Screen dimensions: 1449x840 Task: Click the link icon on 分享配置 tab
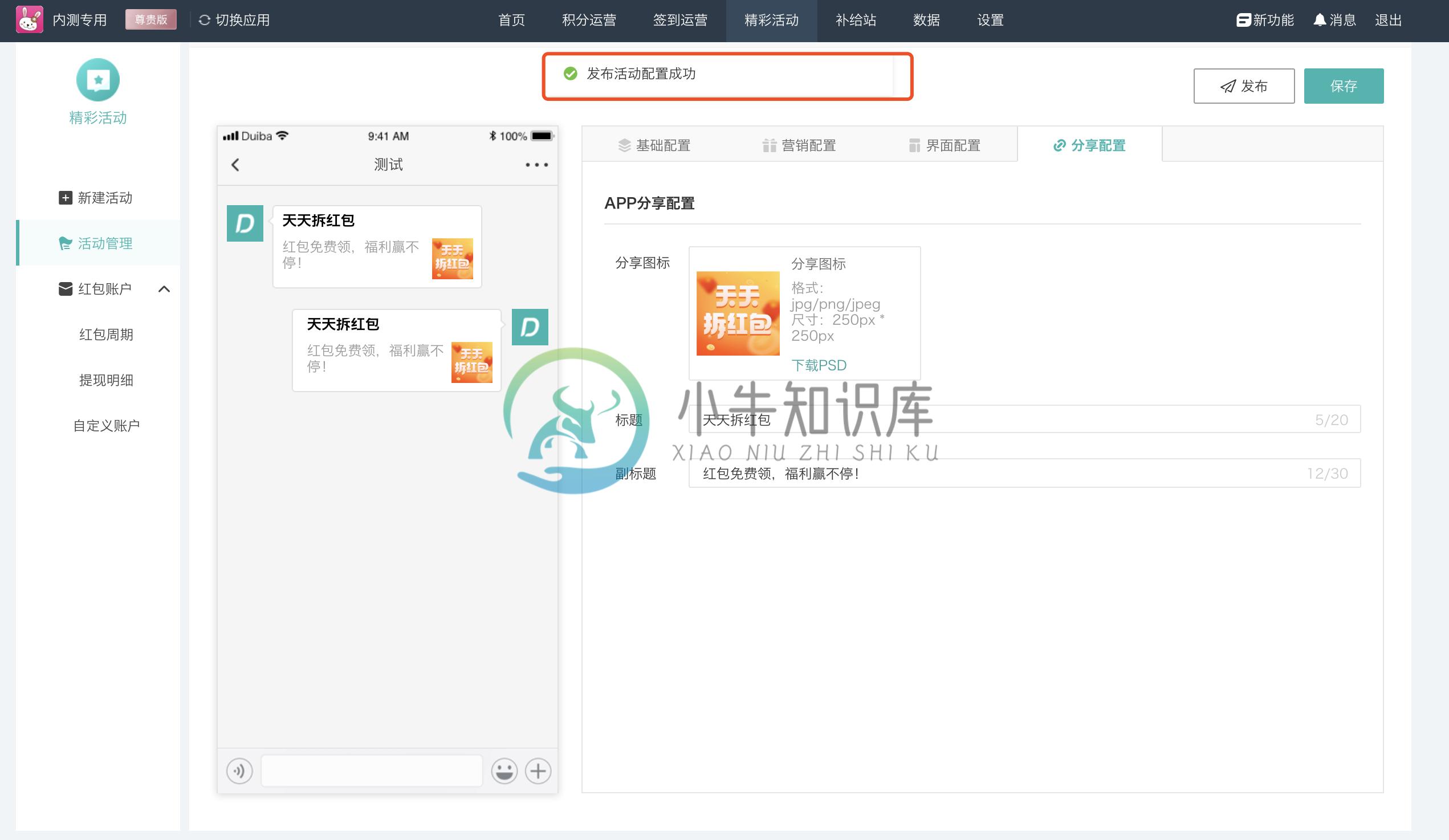pyautogui.click(x=1059, y=145)
